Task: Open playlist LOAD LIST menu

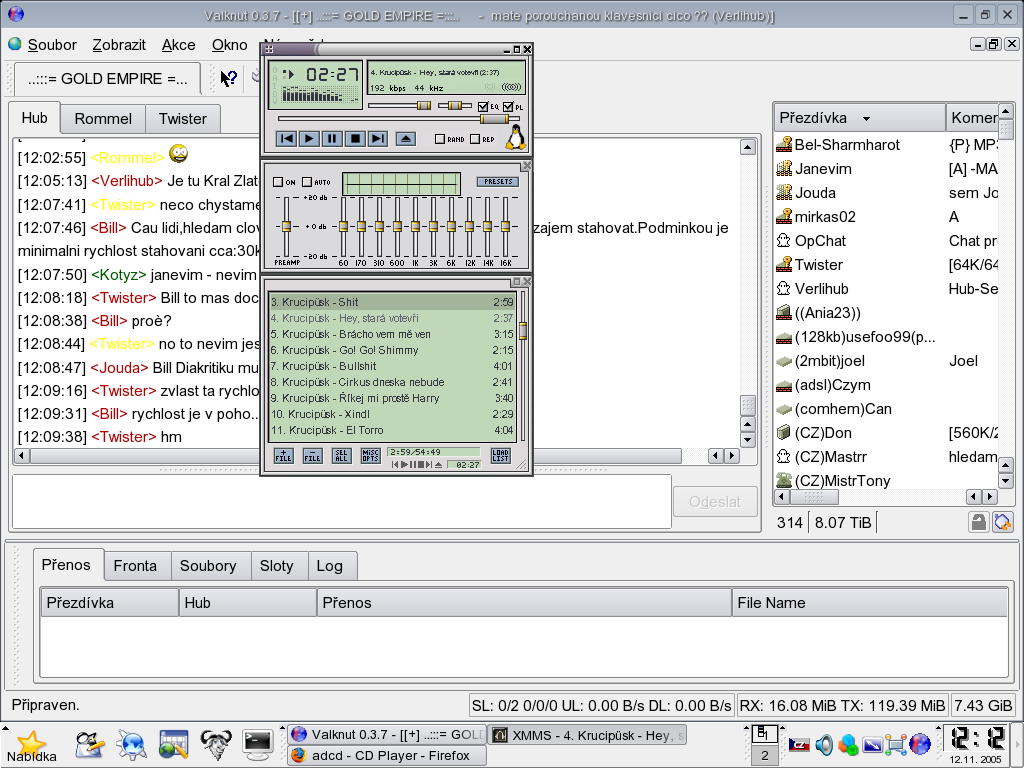Action: coord(500,456)
